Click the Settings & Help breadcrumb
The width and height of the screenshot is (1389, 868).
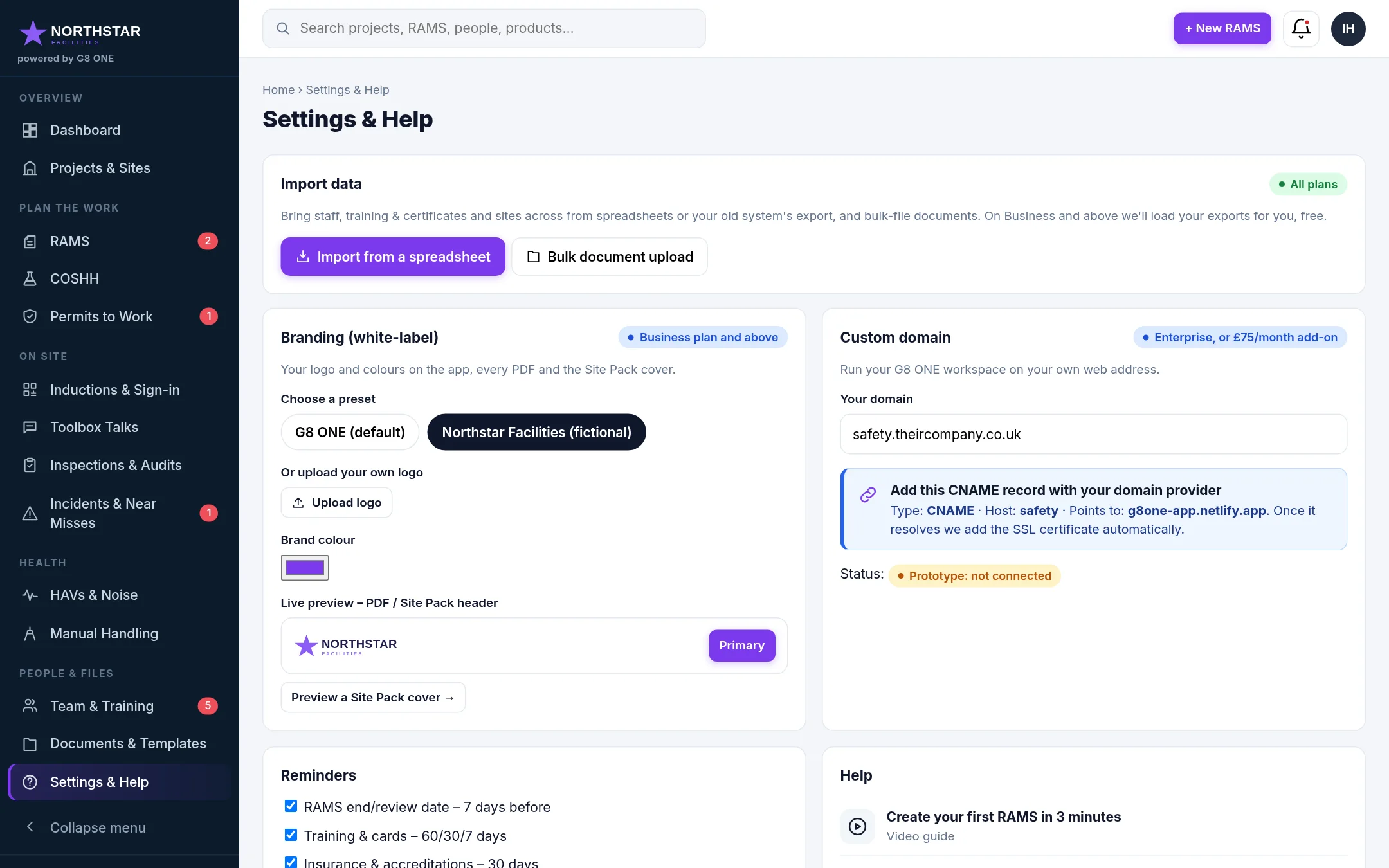click(x=347, y=90)
